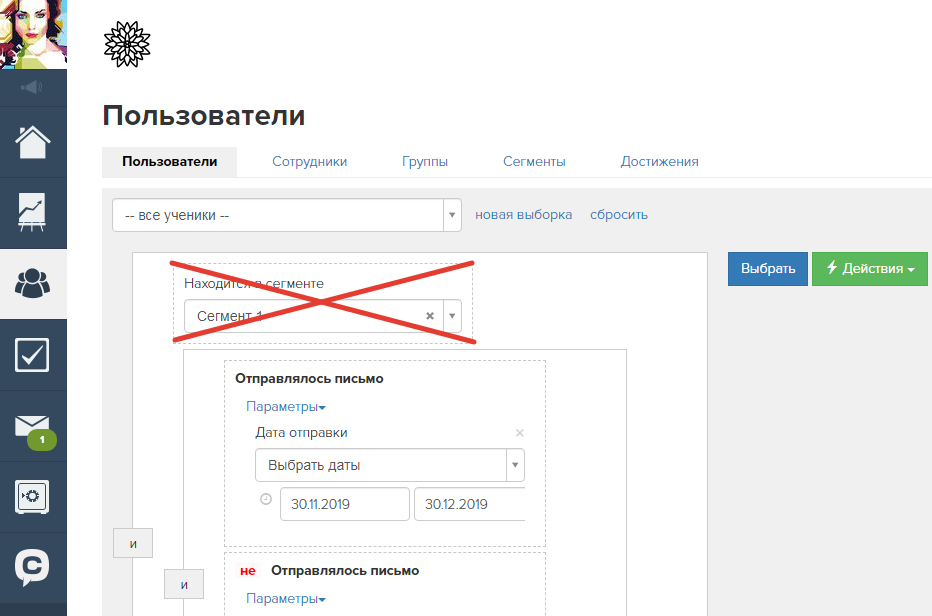Open the green Действия dropdown button
932x616 pixels.
point(870,269)
